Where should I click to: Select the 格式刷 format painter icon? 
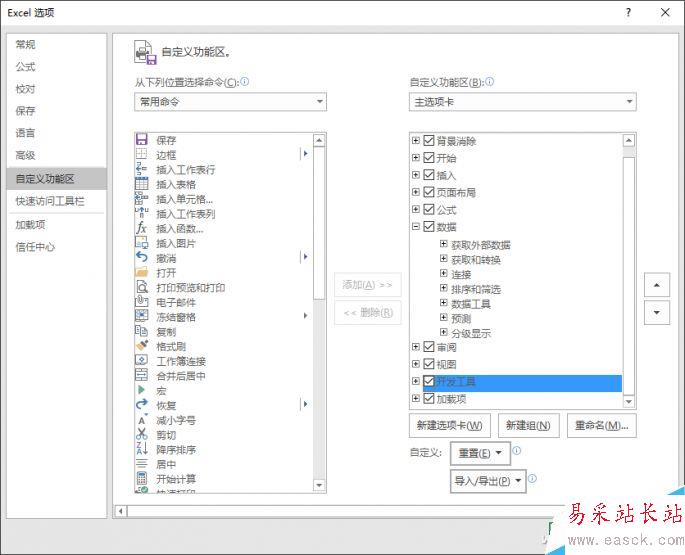click(142, 346)
